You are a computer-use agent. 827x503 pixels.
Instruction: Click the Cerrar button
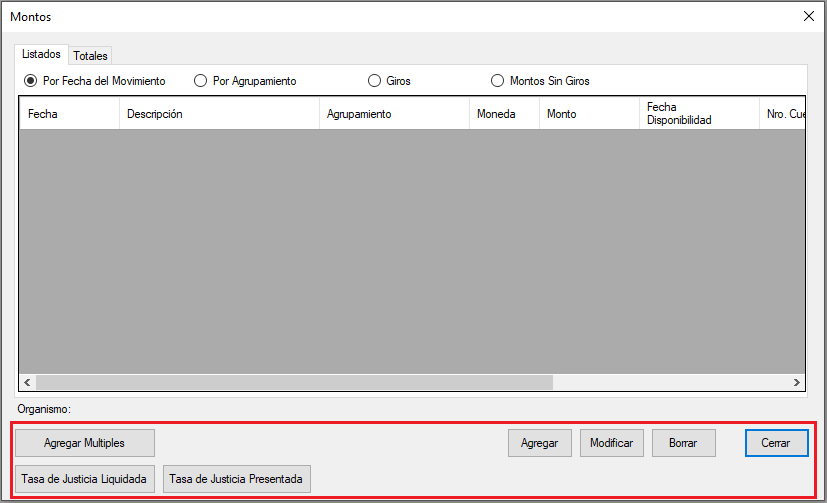click(x=776, y=443)
